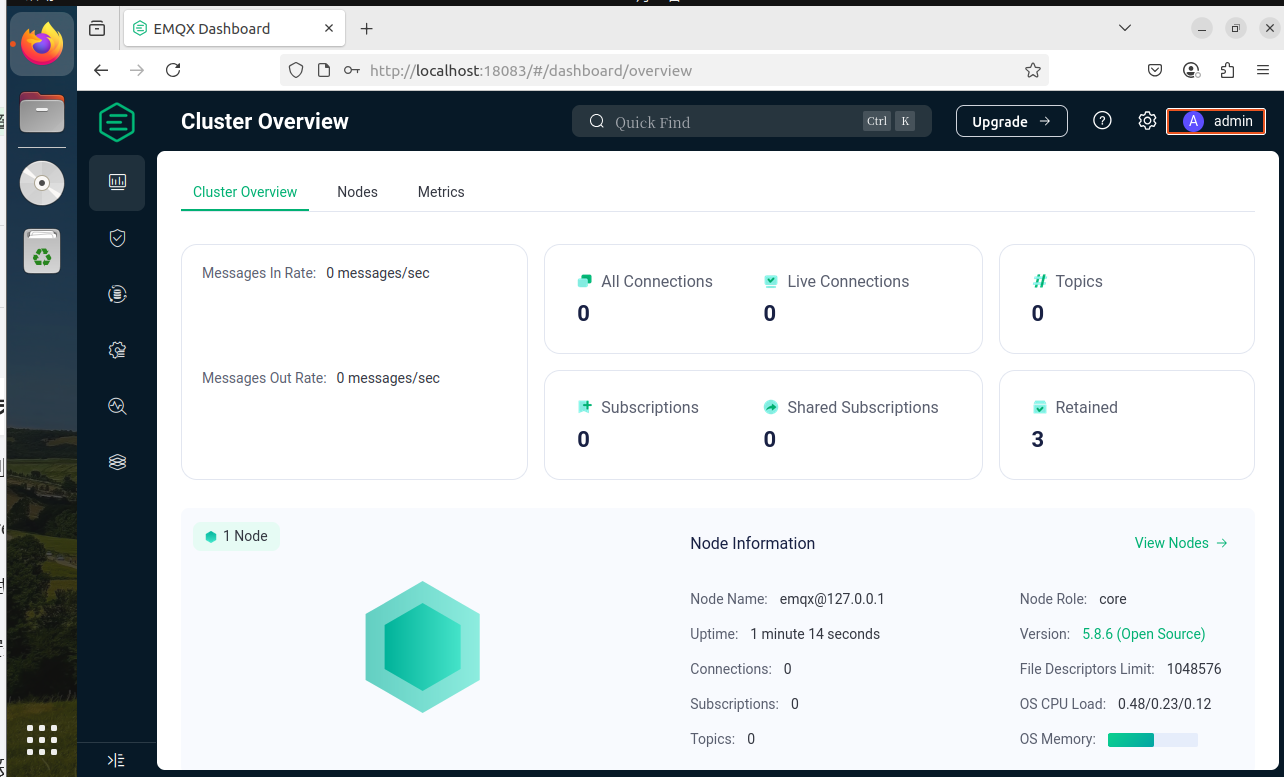Viewport: 1284px width, 777px height.
Task: Click the OS CPU Load 0.48/0.23/0.12 value
Action: [x=1164, y=704]
